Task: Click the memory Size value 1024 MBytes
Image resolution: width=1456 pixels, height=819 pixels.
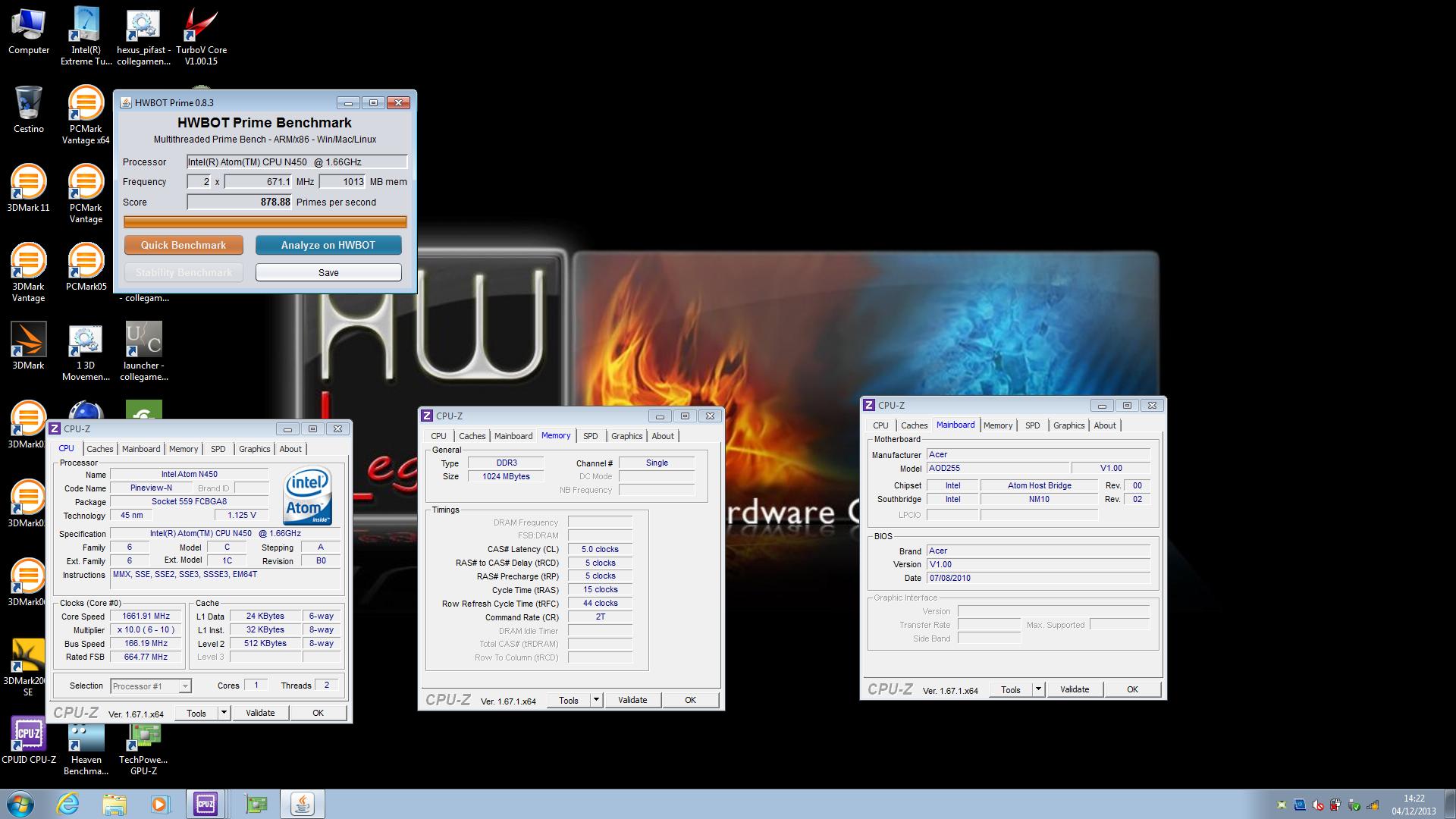Action: (506, 476)
